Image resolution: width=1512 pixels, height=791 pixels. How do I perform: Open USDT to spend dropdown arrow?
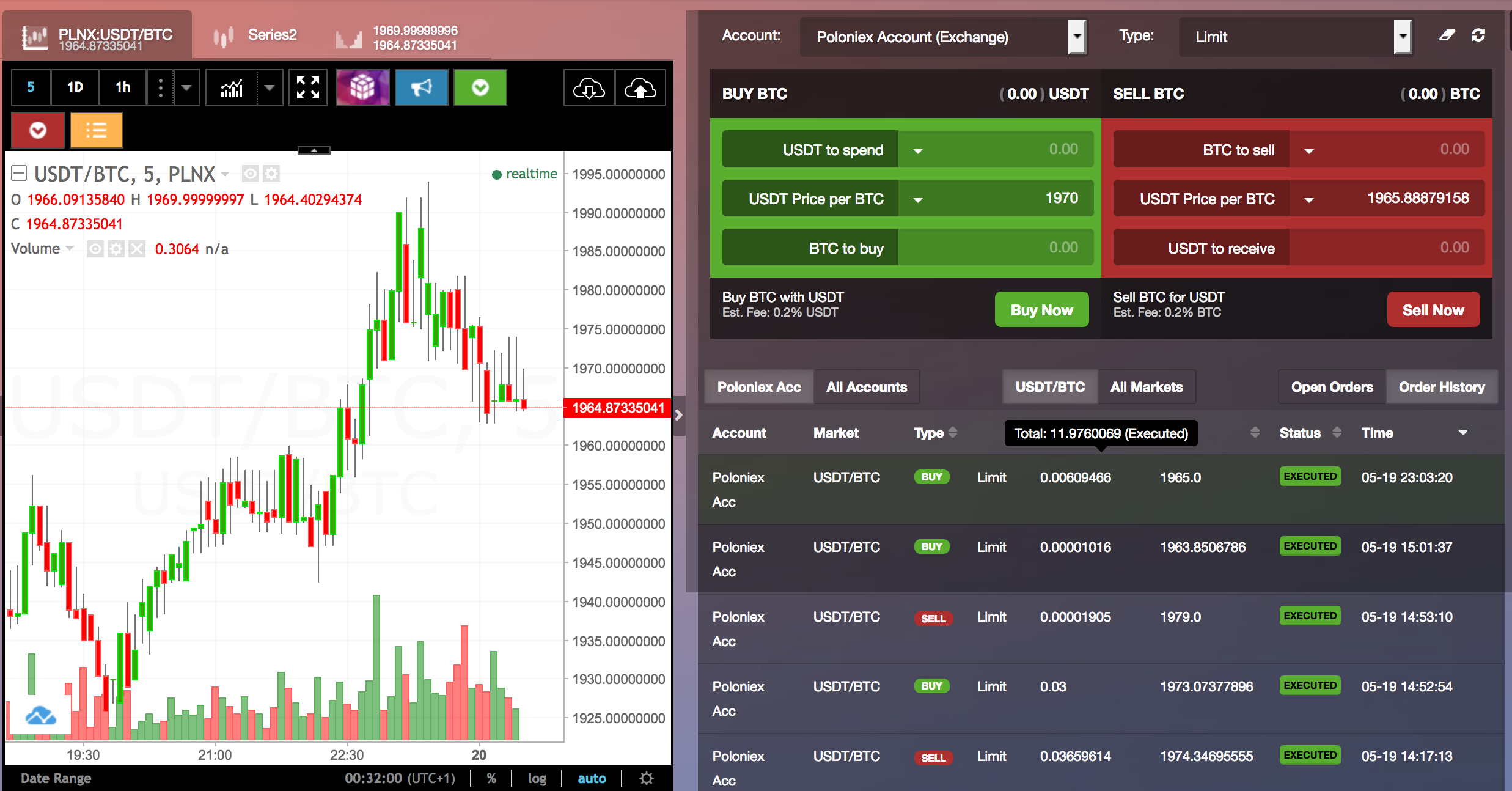[918, 150]
